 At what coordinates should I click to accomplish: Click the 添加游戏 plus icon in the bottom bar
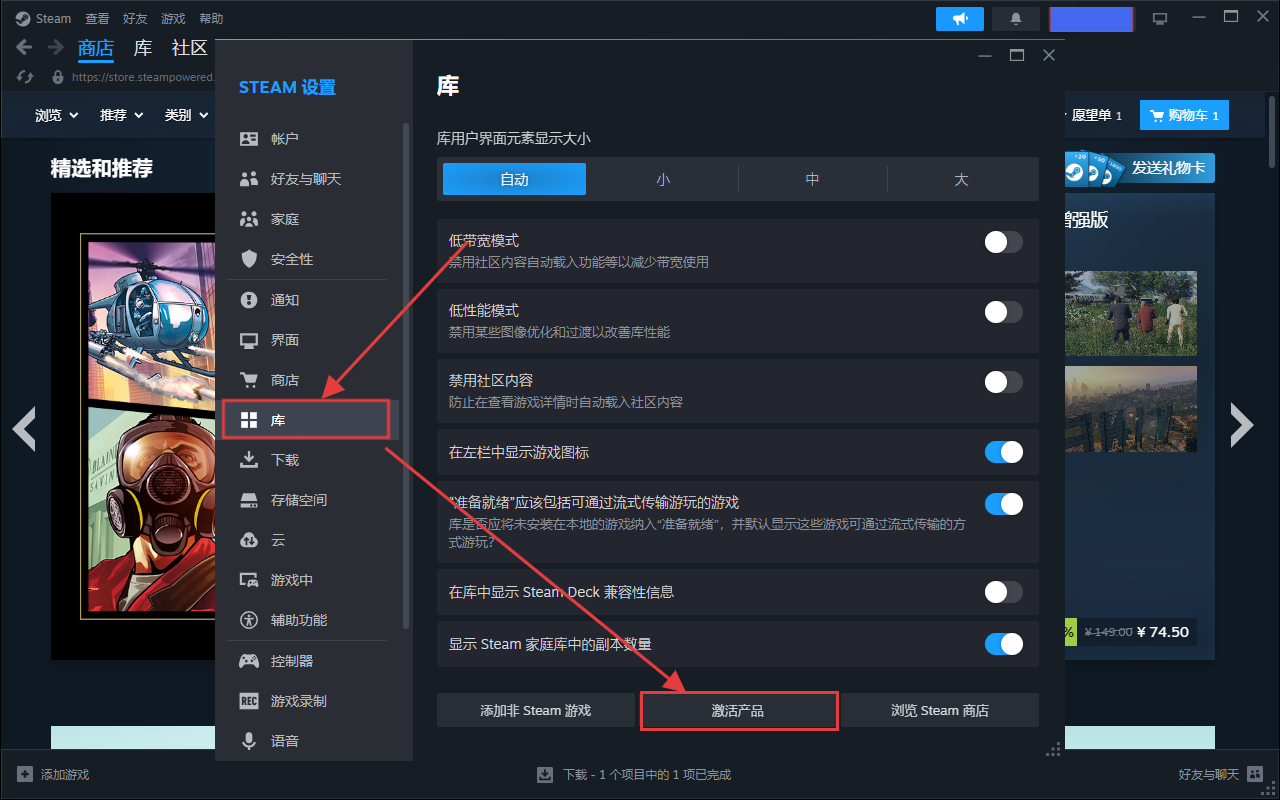[x=25, y=774]
